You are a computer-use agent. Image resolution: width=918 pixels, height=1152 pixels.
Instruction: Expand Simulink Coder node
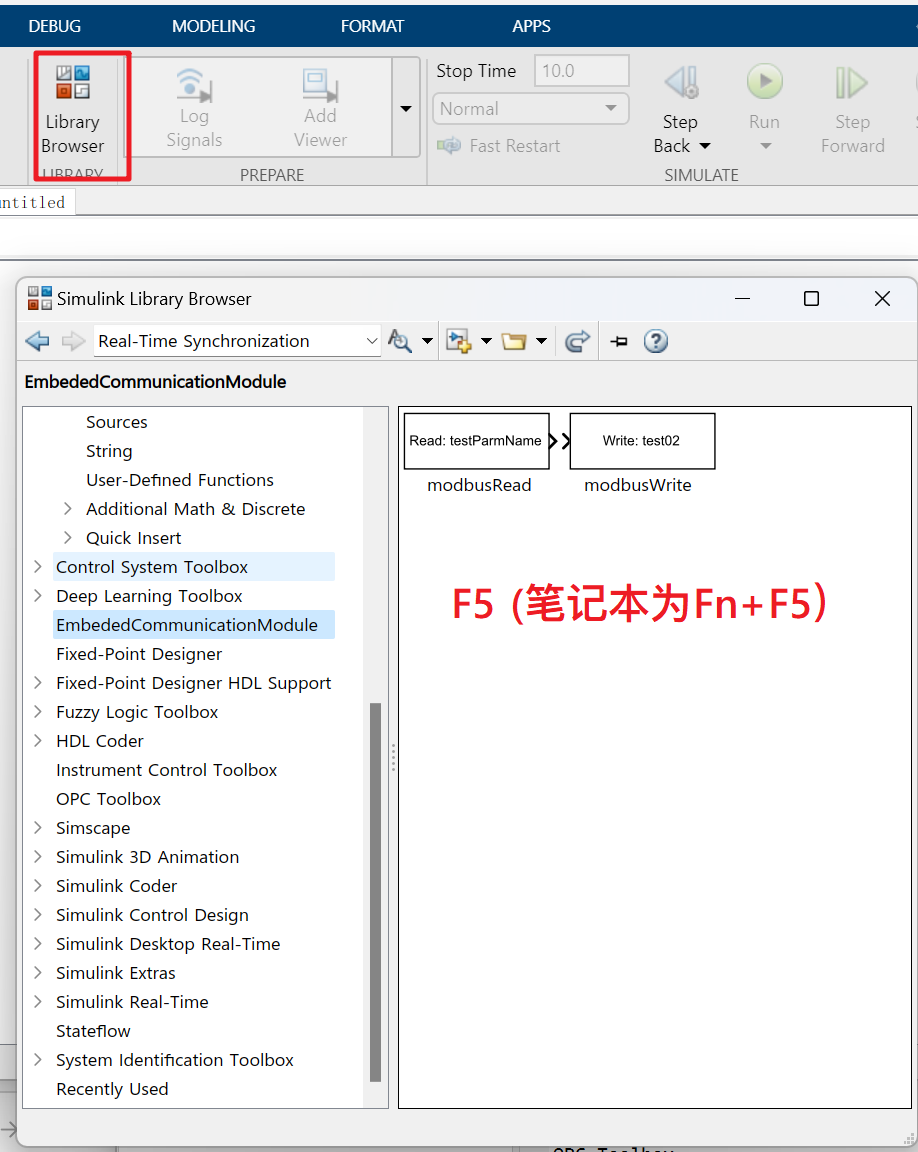(38, 886)
